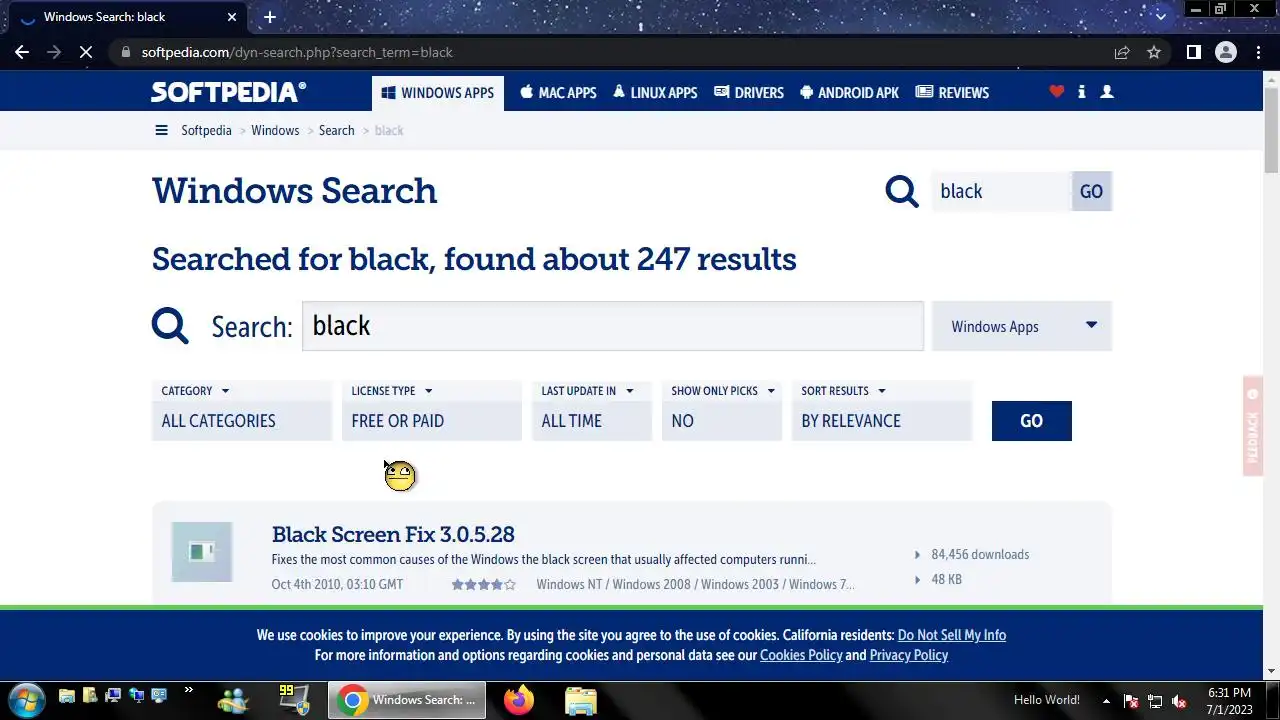Click the Softpedia logo
The width and height of the screenshot is (1280, 720).
coord(228,92)
